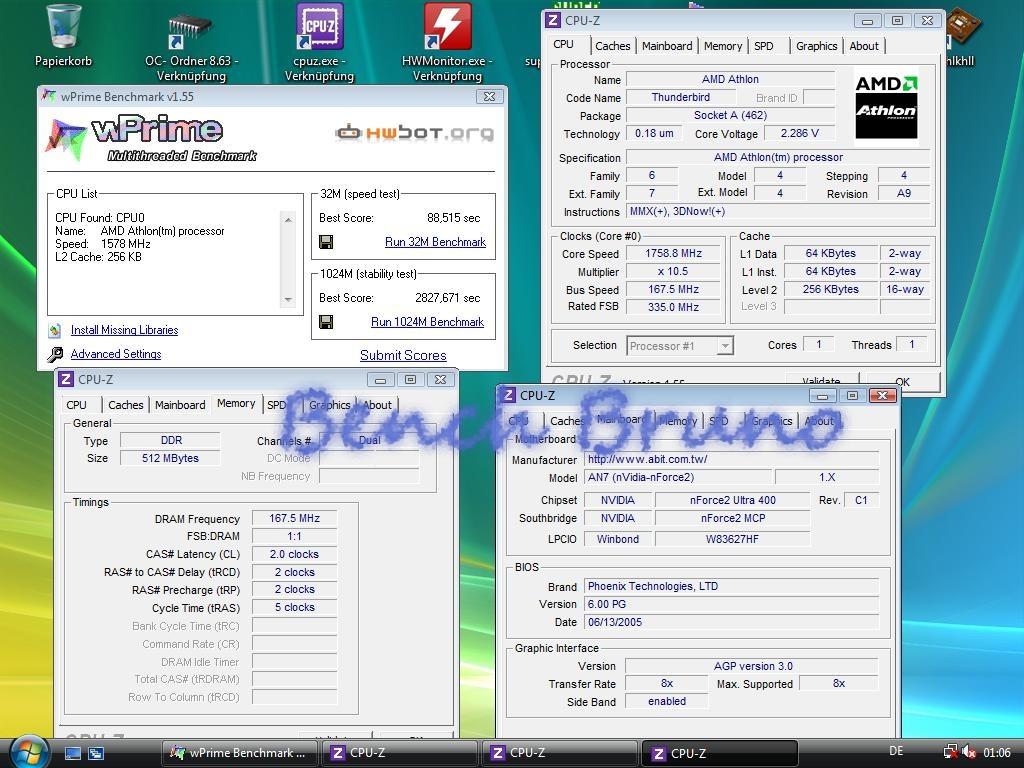Viewport: 1024px width, 768px height.
Task: Click the Chipset value nForce2 Ultra 400
Action: [733, 500]
